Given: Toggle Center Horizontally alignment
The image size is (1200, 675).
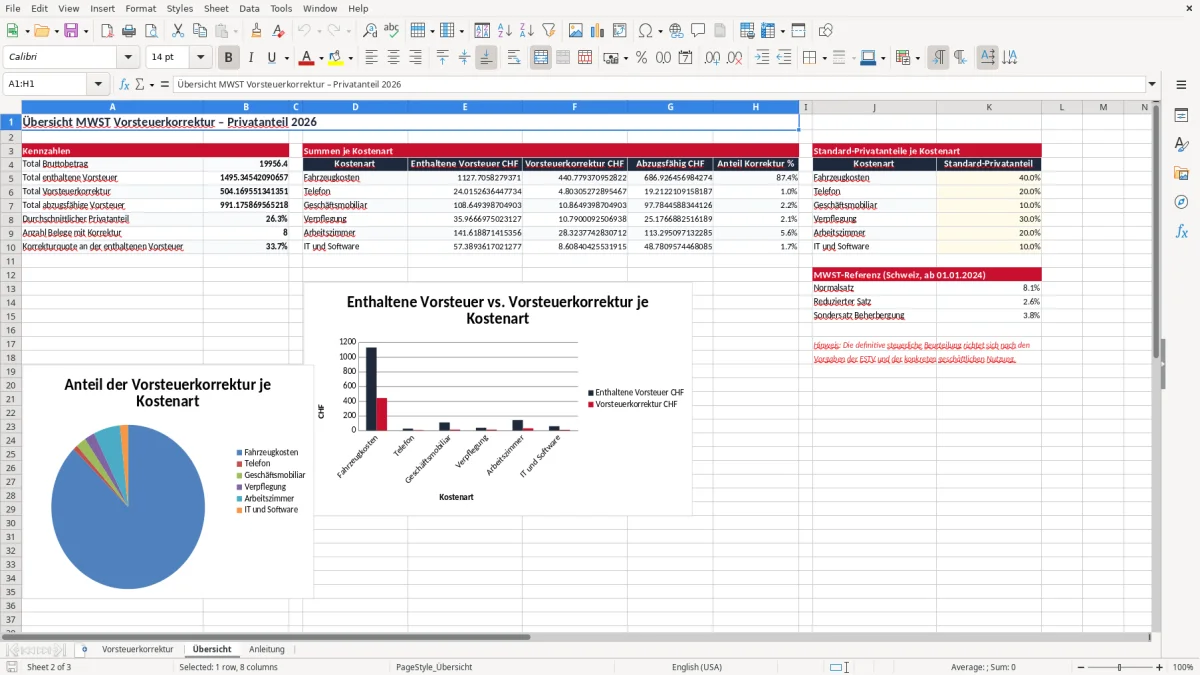Looking at the screenshot, I should pyautogui.click(x=393, y=58).
